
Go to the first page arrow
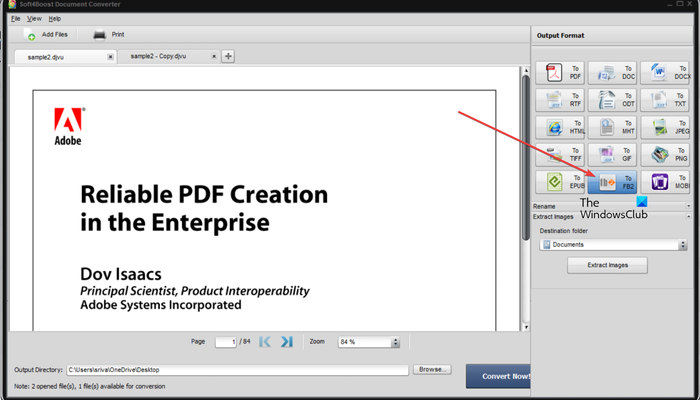(265, 342)
